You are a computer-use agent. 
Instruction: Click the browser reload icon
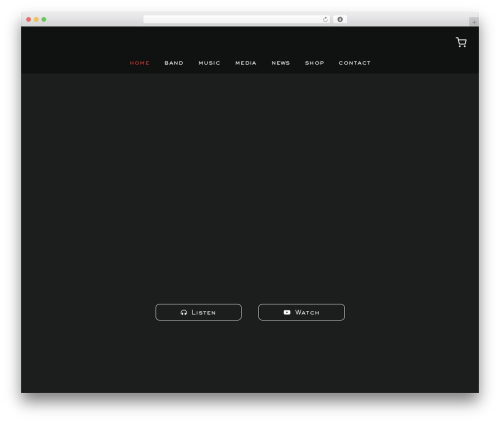(x=325, y=19)
